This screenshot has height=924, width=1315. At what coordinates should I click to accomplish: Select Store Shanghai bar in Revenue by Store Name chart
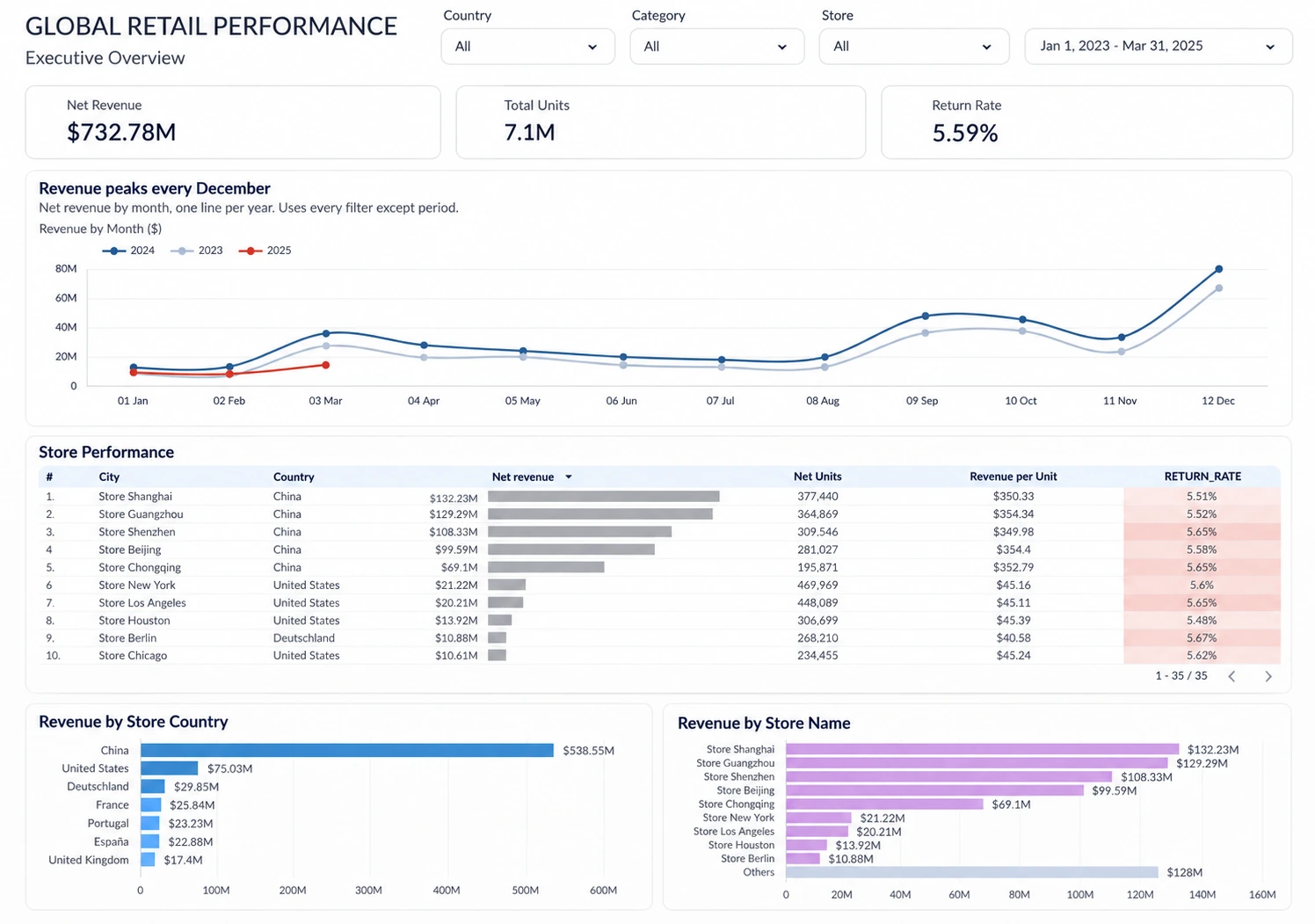click(983, 749)
